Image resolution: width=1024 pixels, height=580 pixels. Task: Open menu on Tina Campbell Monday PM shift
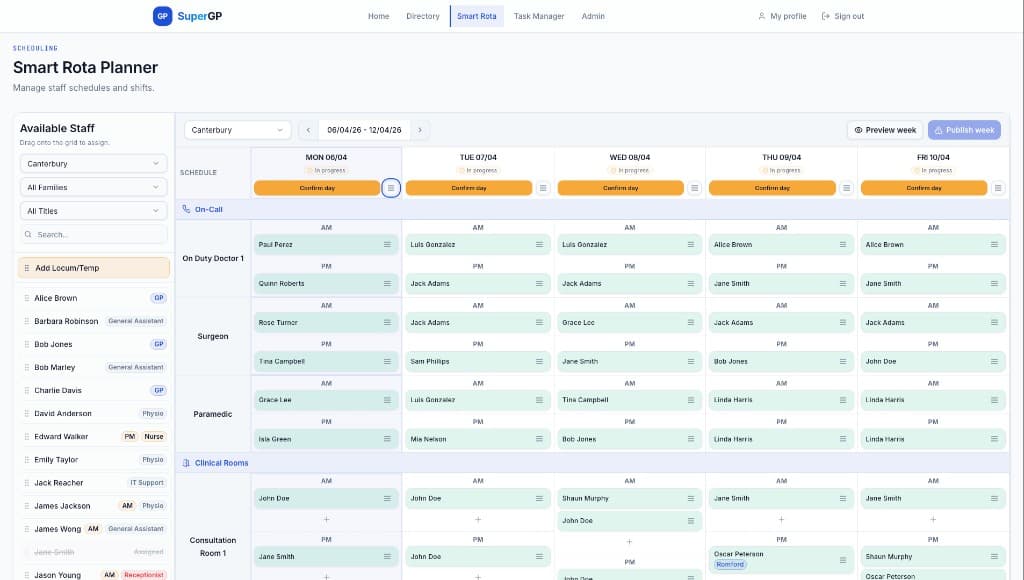[387, 361]
